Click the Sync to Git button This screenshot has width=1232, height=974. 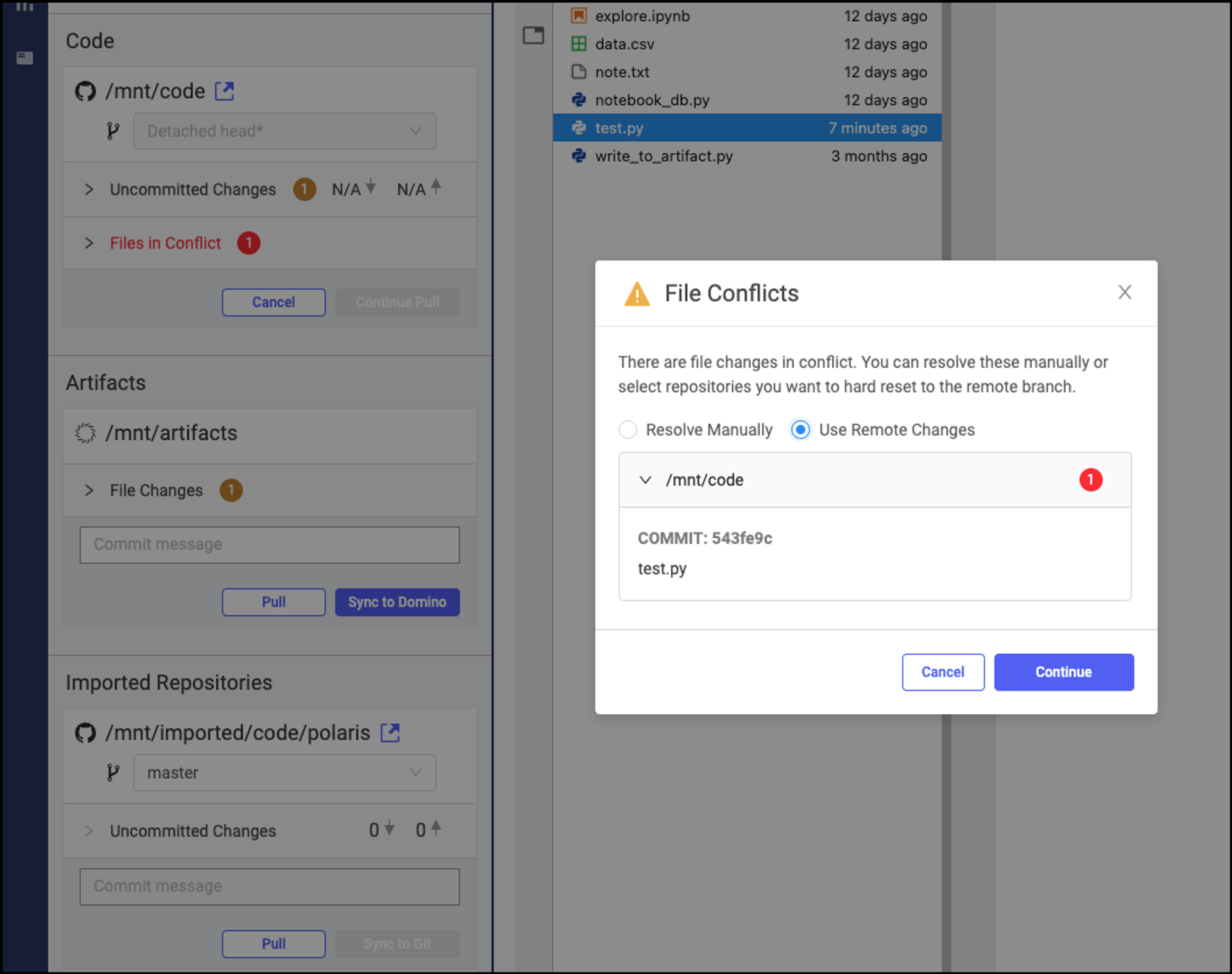point(397,944)
